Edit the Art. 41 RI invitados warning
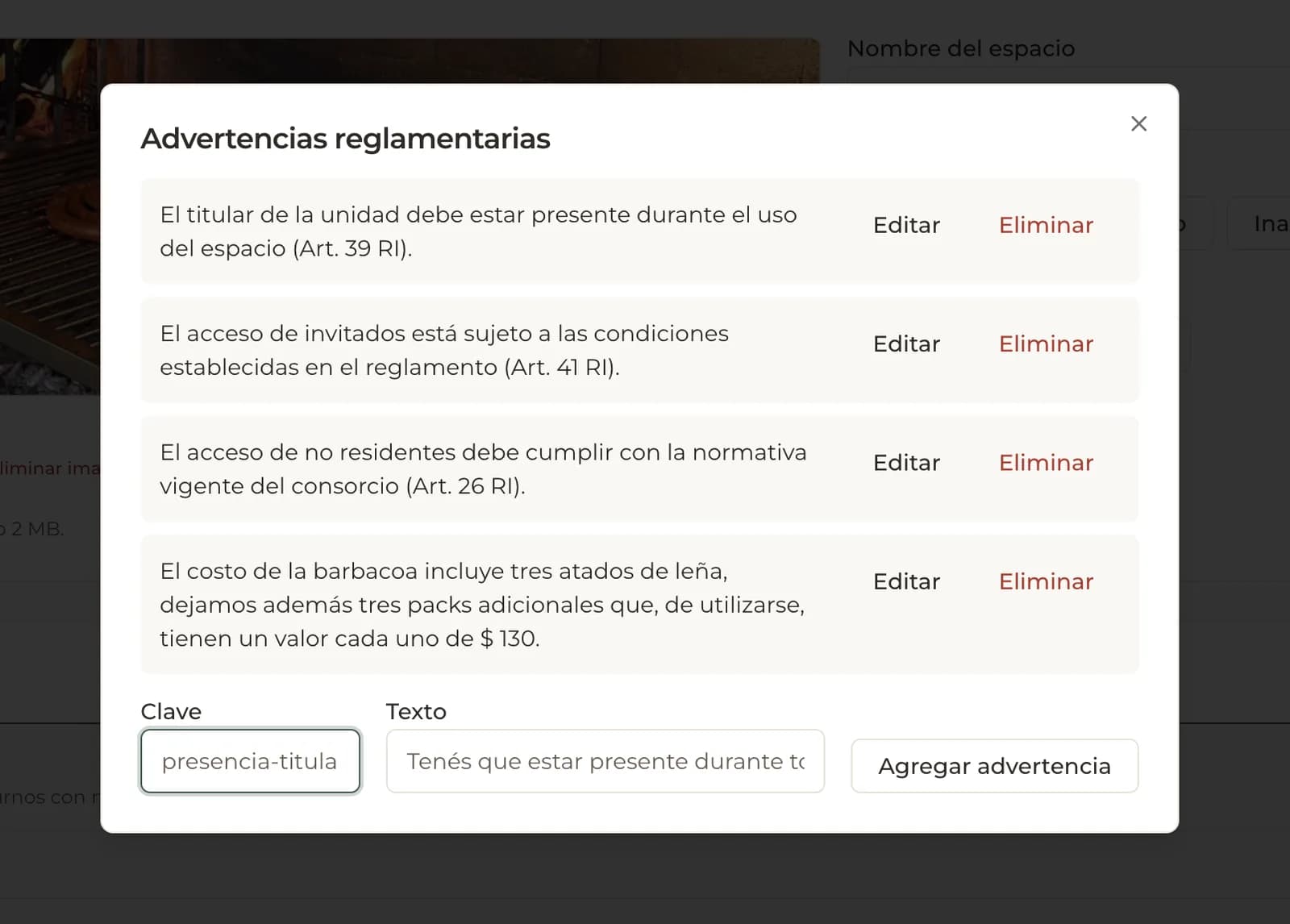The width and height of the screenshot is (1290, 924). pos(906,343)
